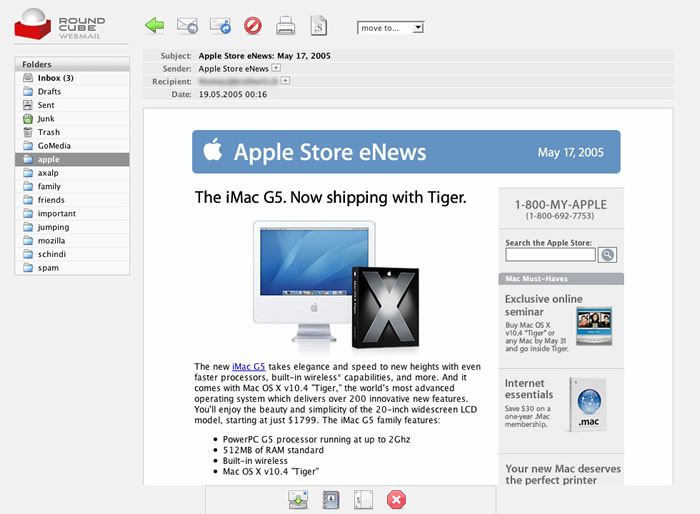
Task: Open the address book icon in bottom bar
Action: 331,500
